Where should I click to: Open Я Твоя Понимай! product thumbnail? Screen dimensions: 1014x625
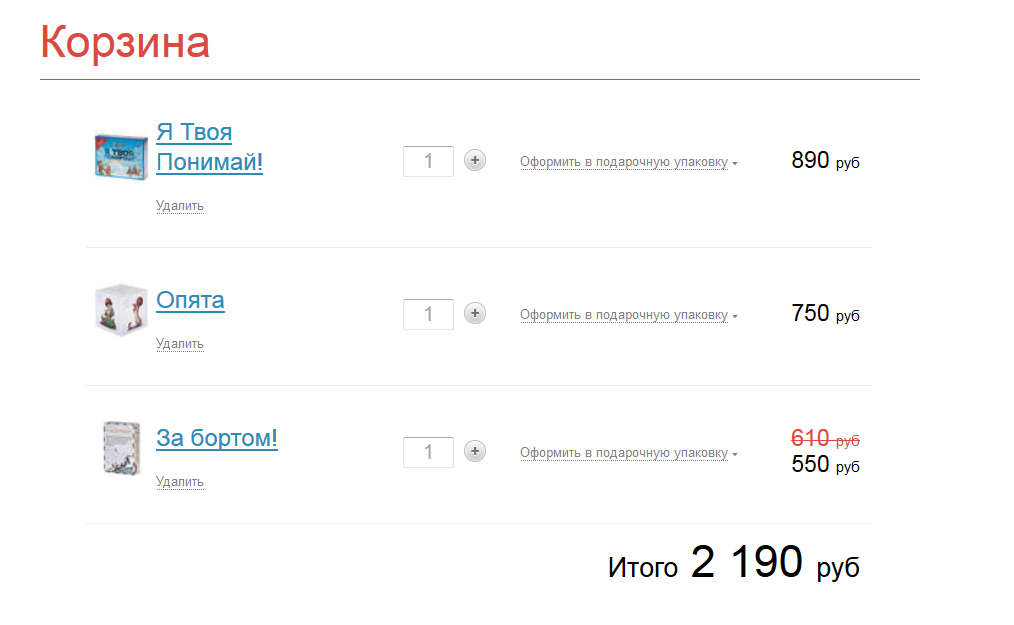pyautogui.click(x=120, y=155)
